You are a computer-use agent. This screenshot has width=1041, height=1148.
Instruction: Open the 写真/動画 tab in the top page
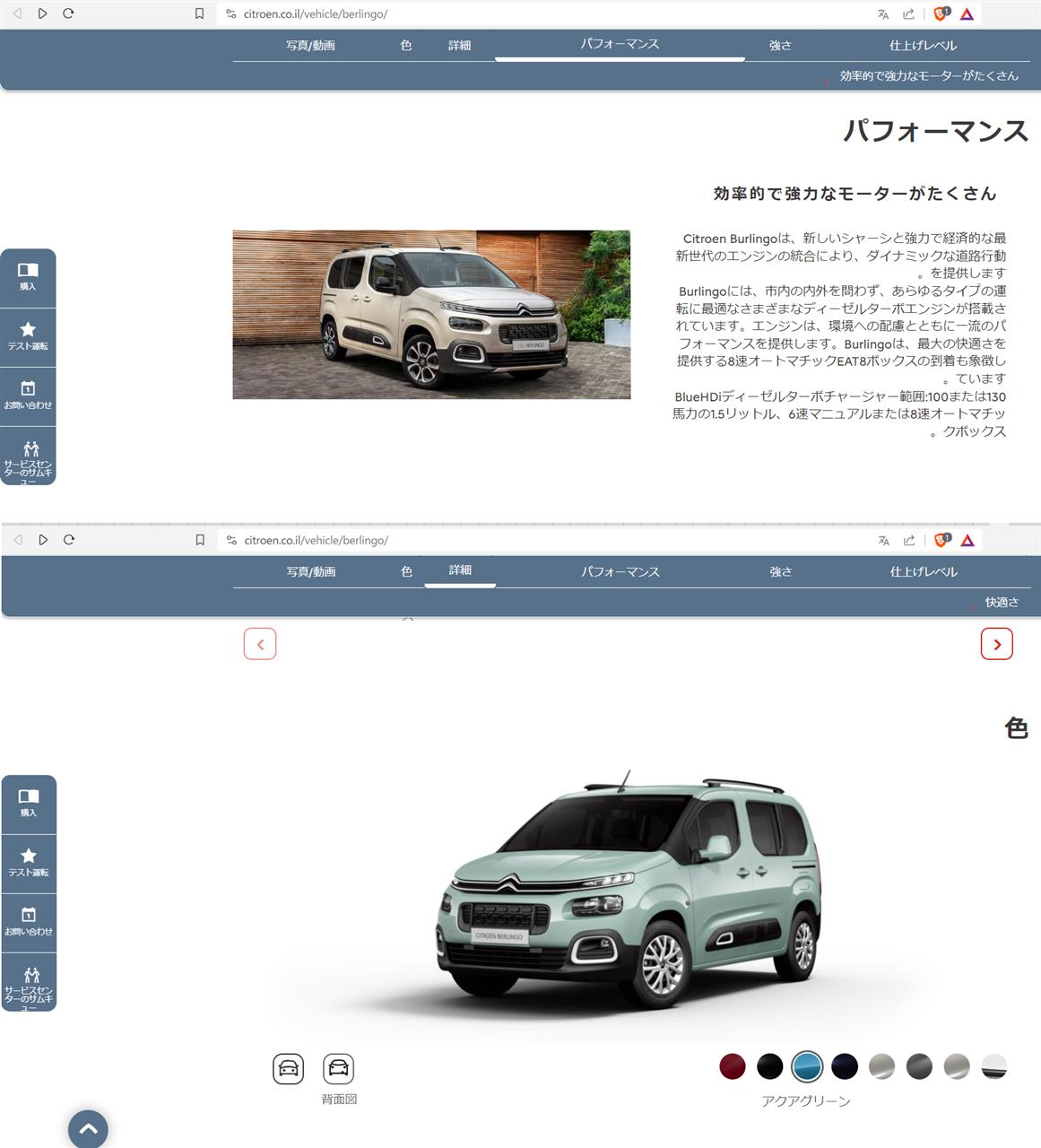(x=310, y=46)
